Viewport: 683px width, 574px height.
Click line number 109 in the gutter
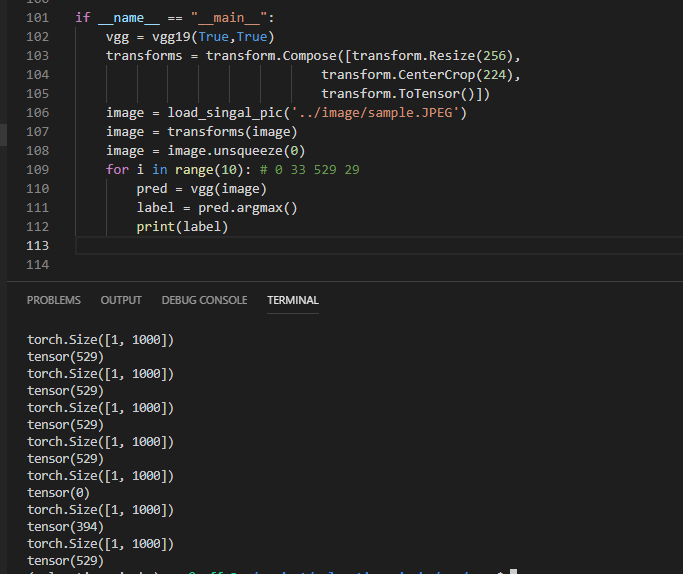pos(37,170)
